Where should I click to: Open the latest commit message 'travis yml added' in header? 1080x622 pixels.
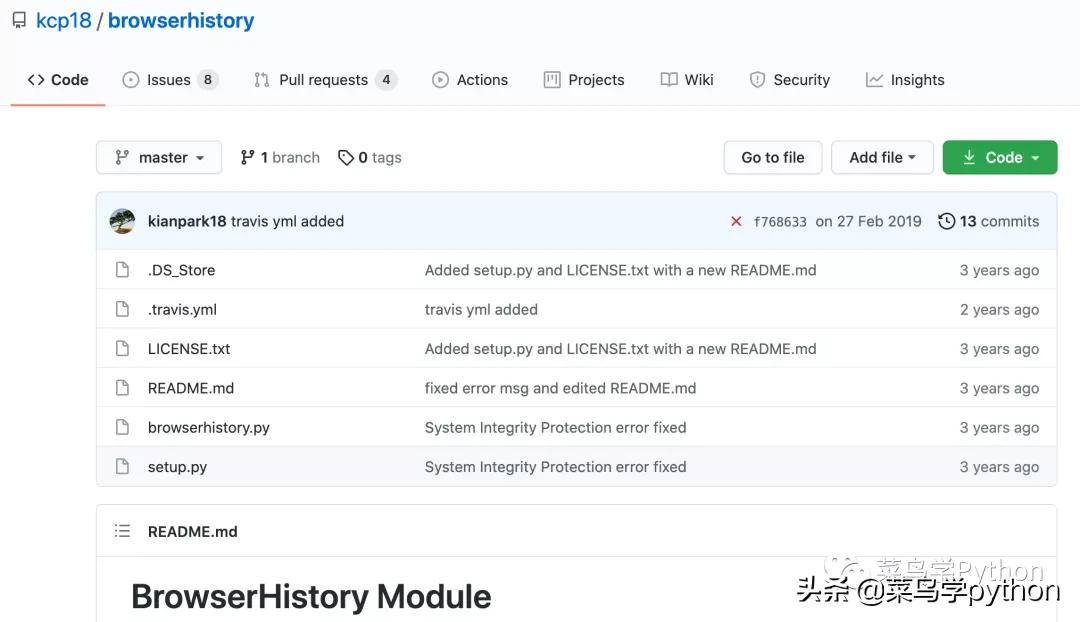tap(287, 221)
